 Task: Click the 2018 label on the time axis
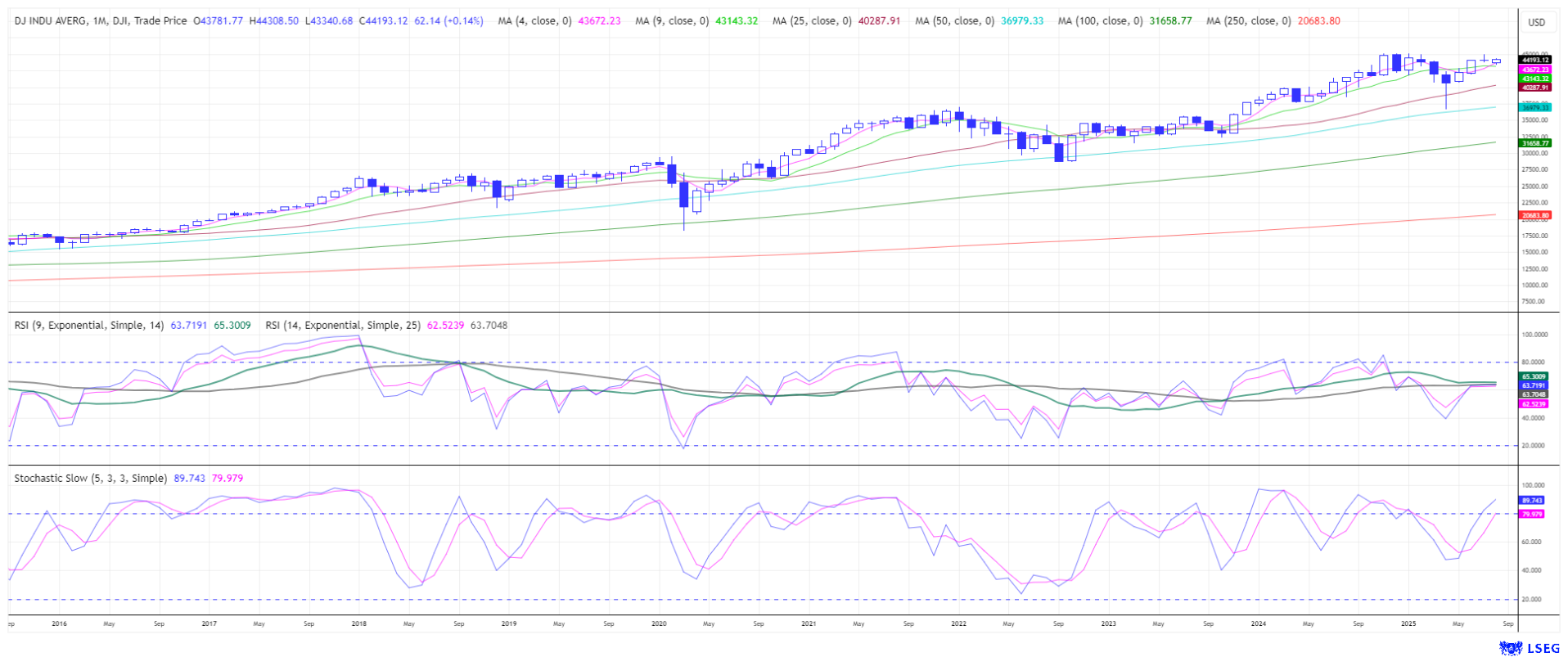pyautogui.click(x=358, y=623)
